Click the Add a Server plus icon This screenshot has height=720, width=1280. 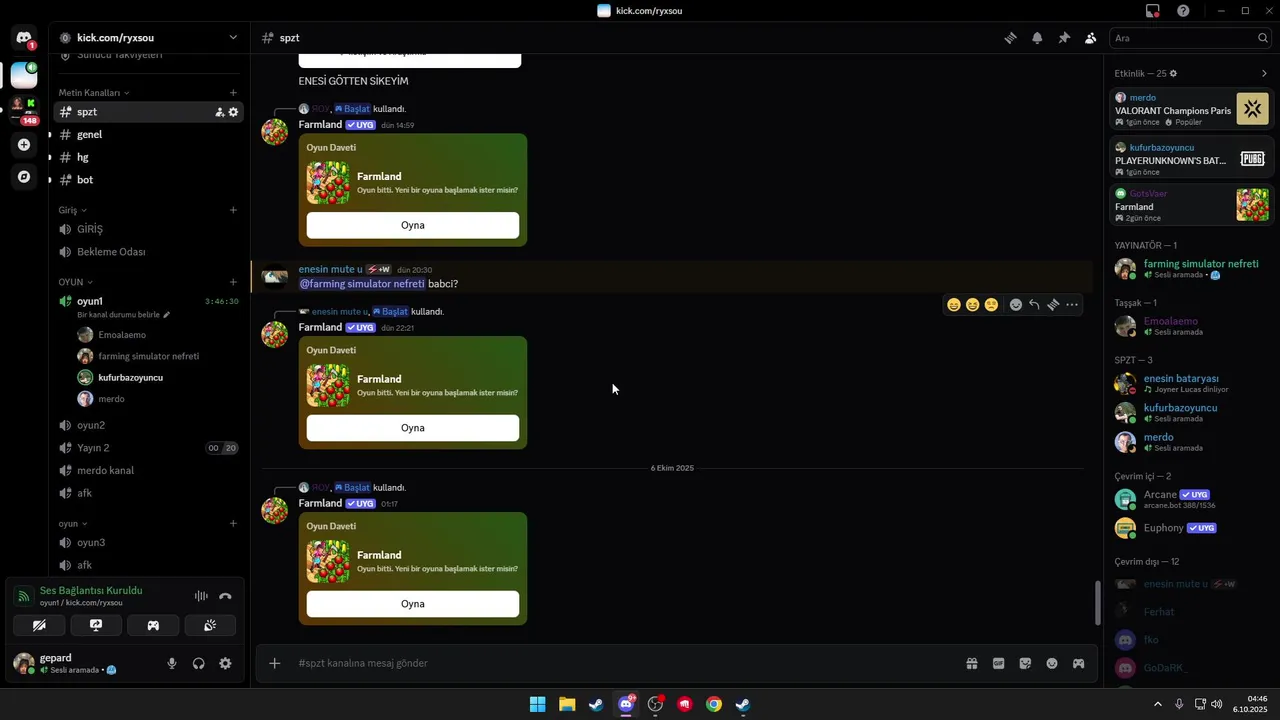click(24, 144)
